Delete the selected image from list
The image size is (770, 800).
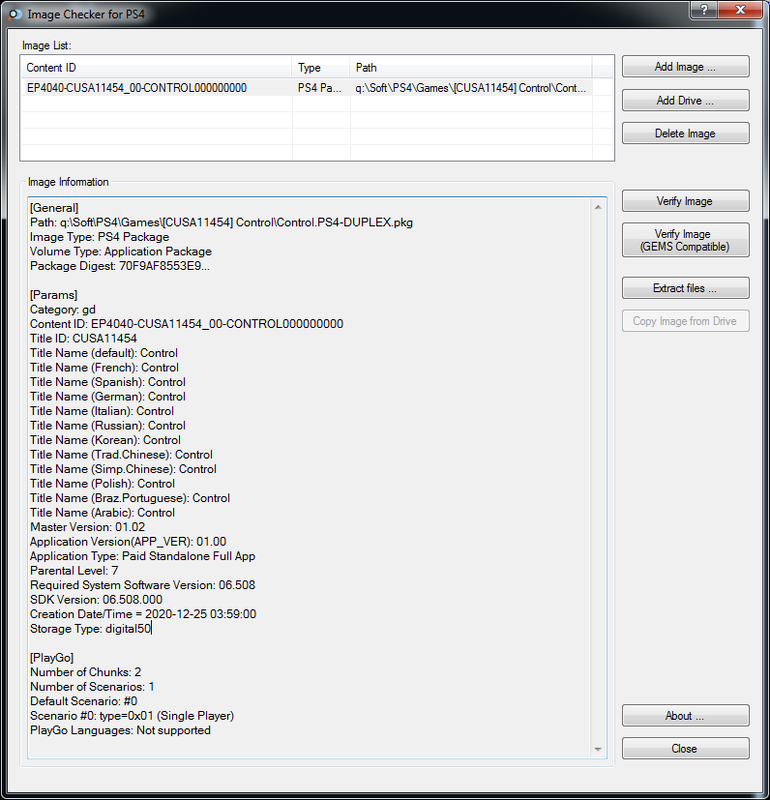click(685, 133)
